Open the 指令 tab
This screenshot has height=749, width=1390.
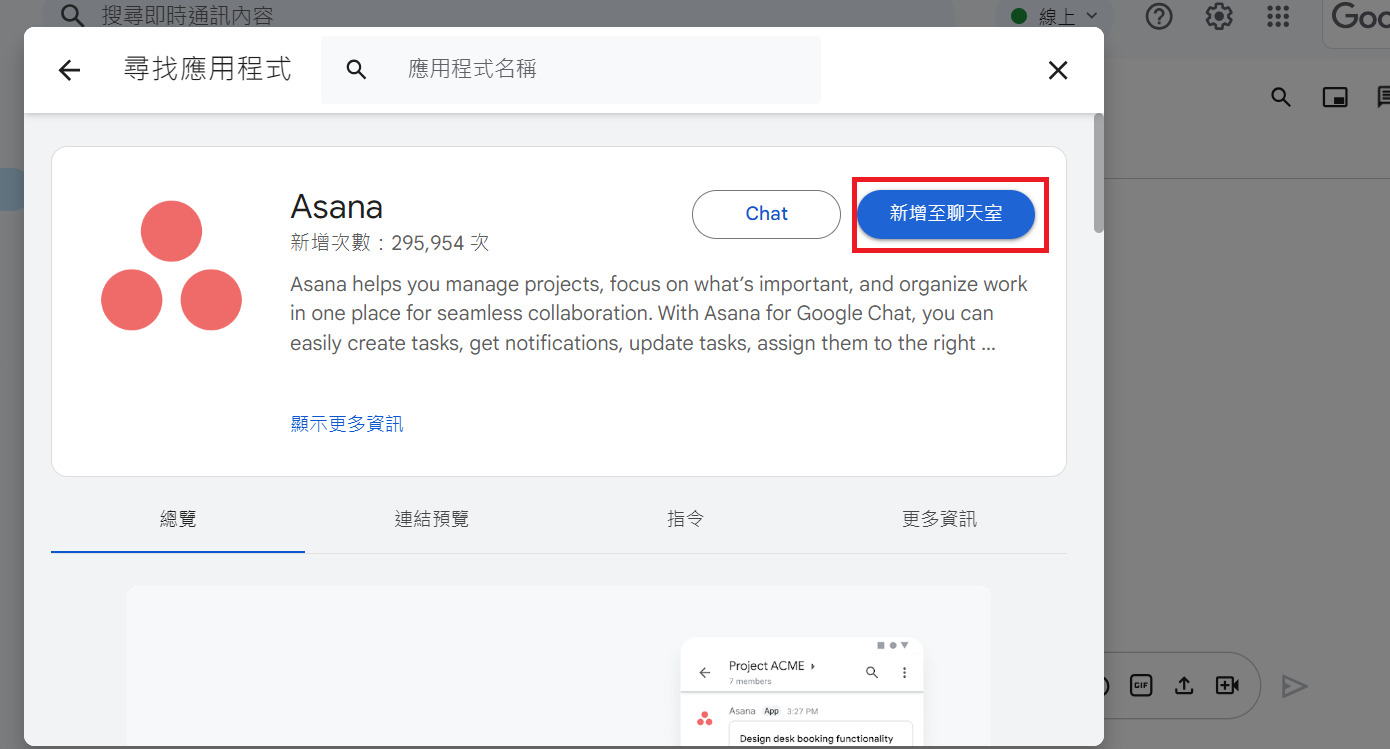point(685,519)
